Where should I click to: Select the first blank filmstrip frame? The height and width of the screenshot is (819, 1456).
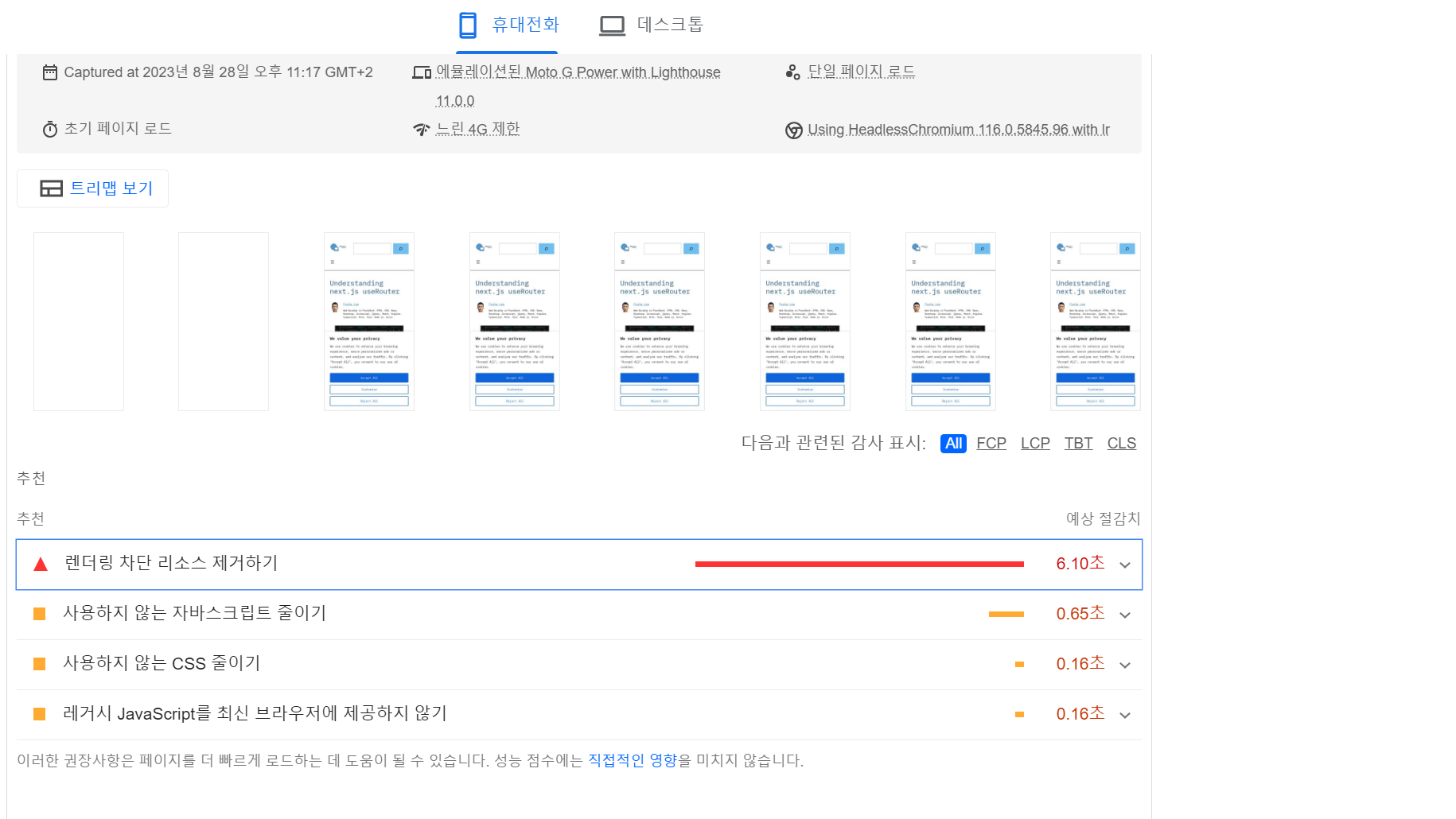[x=79, y=321]
